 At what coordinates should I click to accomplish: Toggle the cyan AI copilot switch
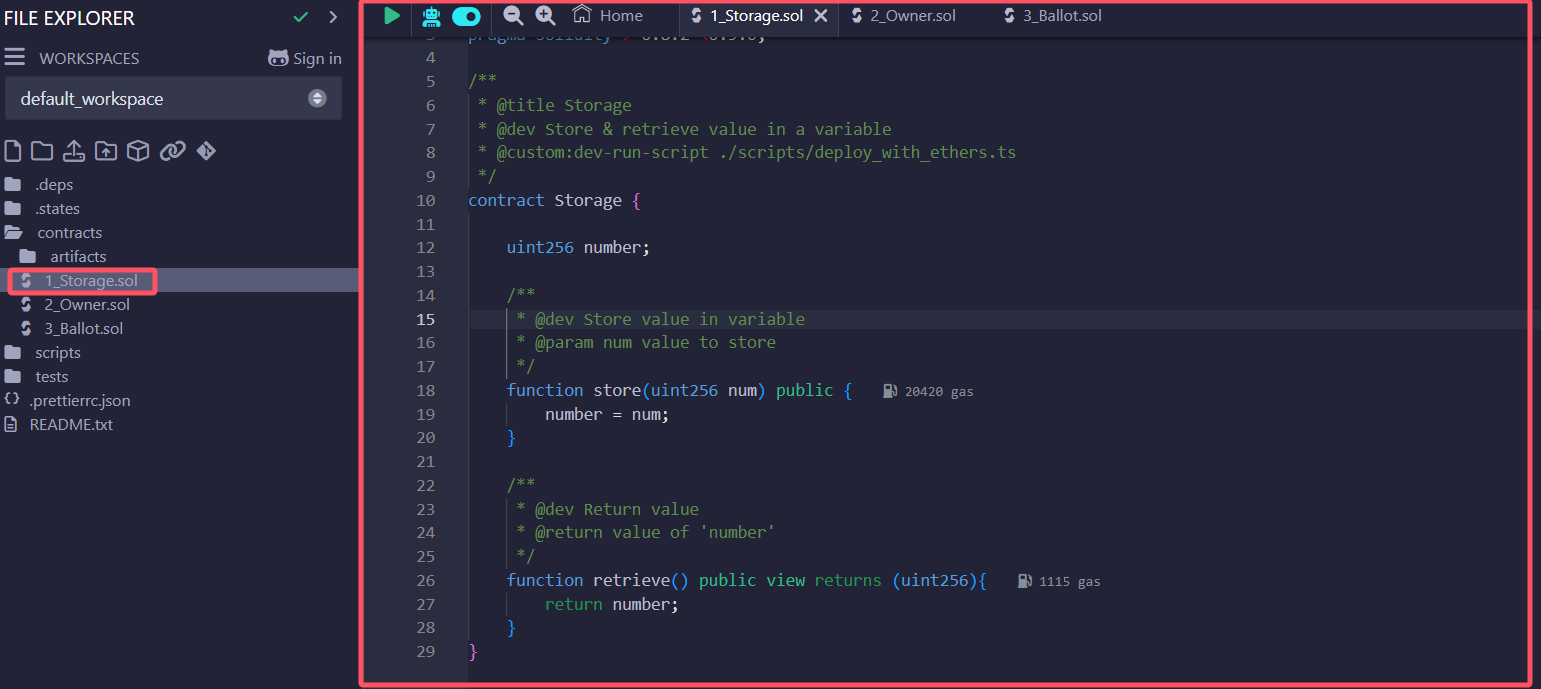pyautogui.click(x=466, y=16)
